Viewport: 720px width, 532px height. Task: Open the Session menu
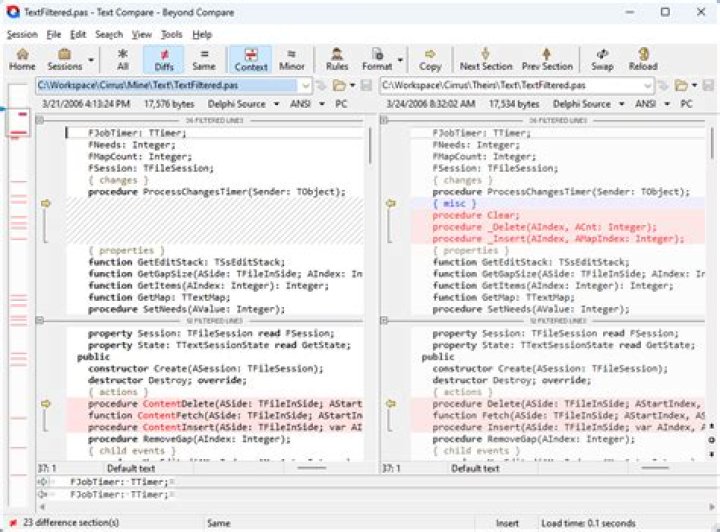[22, 35]
